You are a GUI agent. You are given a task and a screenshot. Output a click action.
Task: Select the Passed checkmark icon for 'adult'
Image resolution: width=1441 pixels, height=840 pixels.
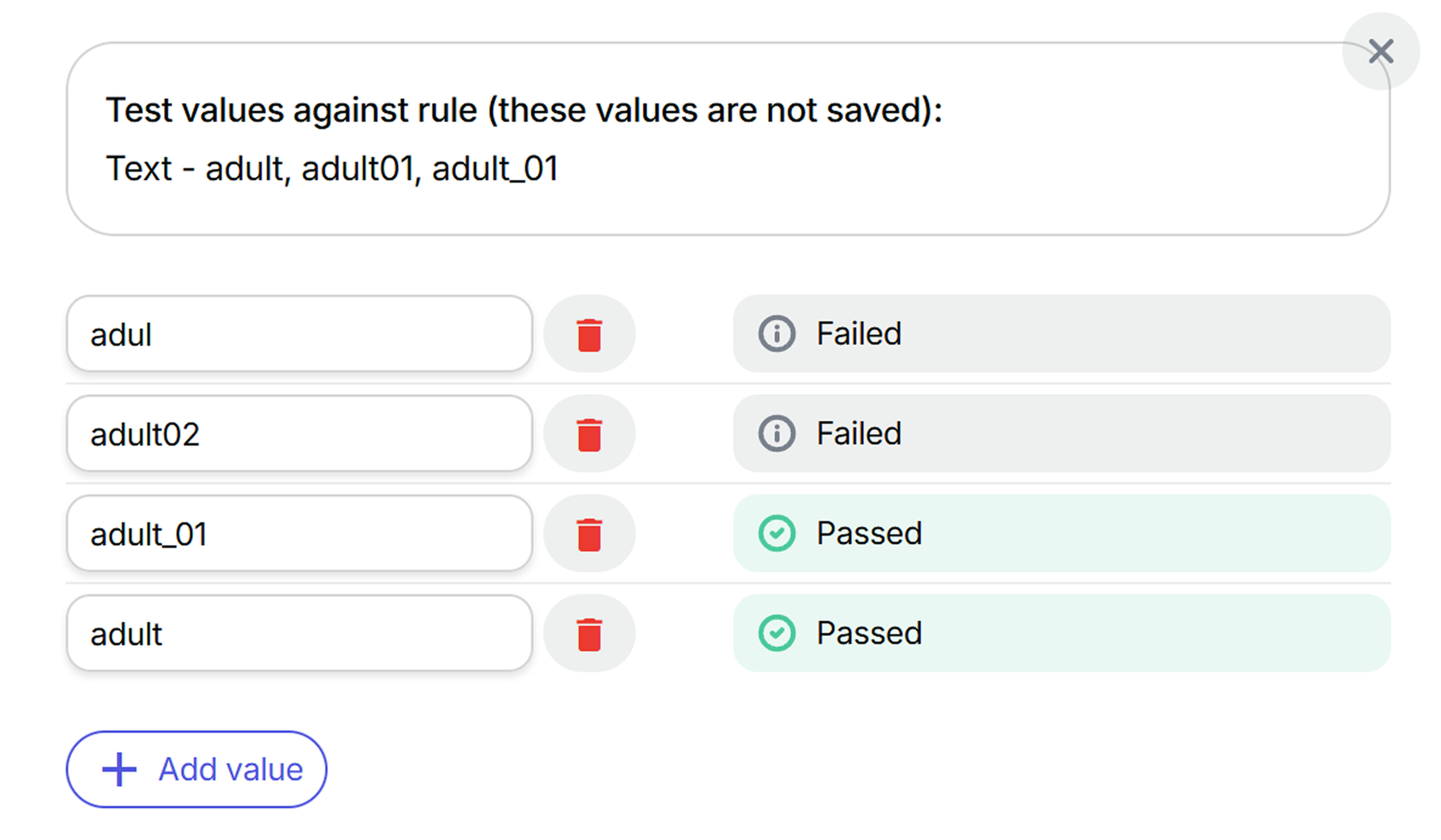click(777, 633)
